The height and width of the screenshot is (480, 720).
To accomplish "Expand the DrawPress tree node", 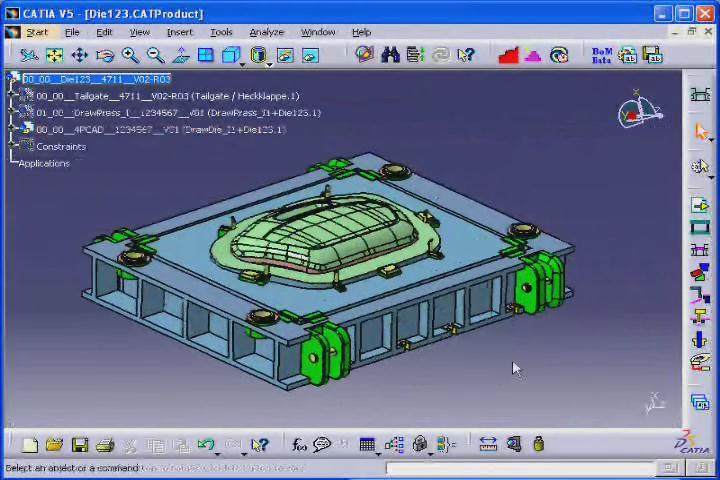I will click(x=12, y=113).
